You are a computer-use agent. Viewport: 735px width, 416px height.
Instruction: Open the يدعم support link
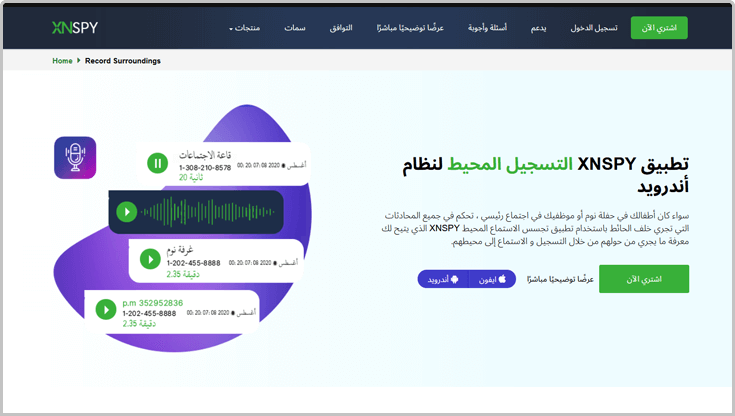click(539, 28)
